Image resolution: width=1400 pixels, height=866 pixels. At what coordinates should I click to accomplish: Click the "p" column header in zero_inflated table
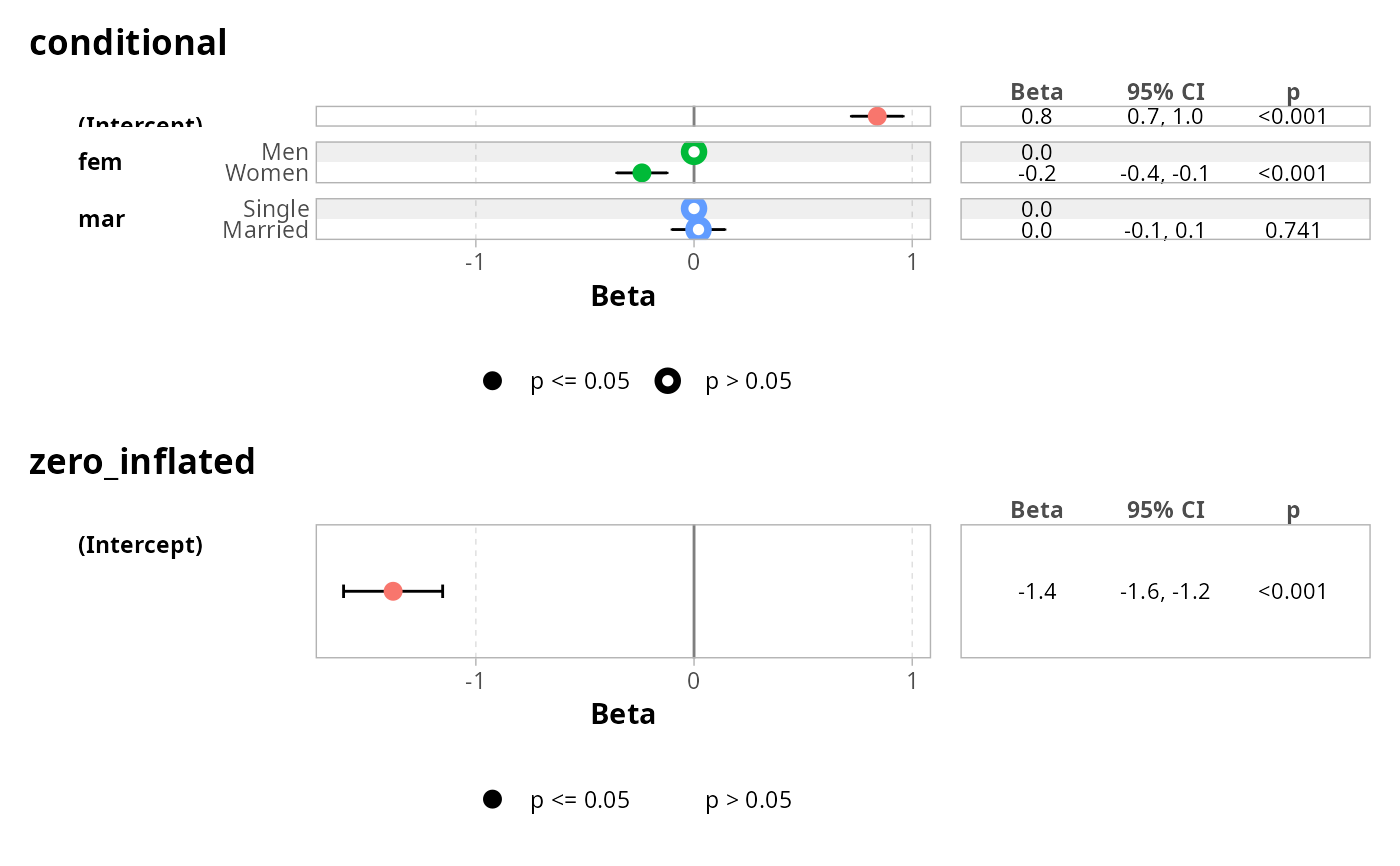(x=1293, y=510)
